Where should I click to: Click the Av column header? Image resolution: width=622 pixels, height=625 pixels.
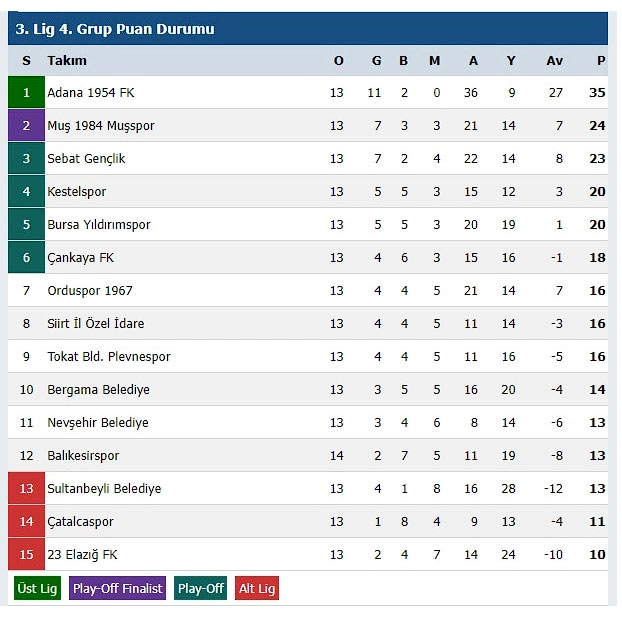(554, 60)
